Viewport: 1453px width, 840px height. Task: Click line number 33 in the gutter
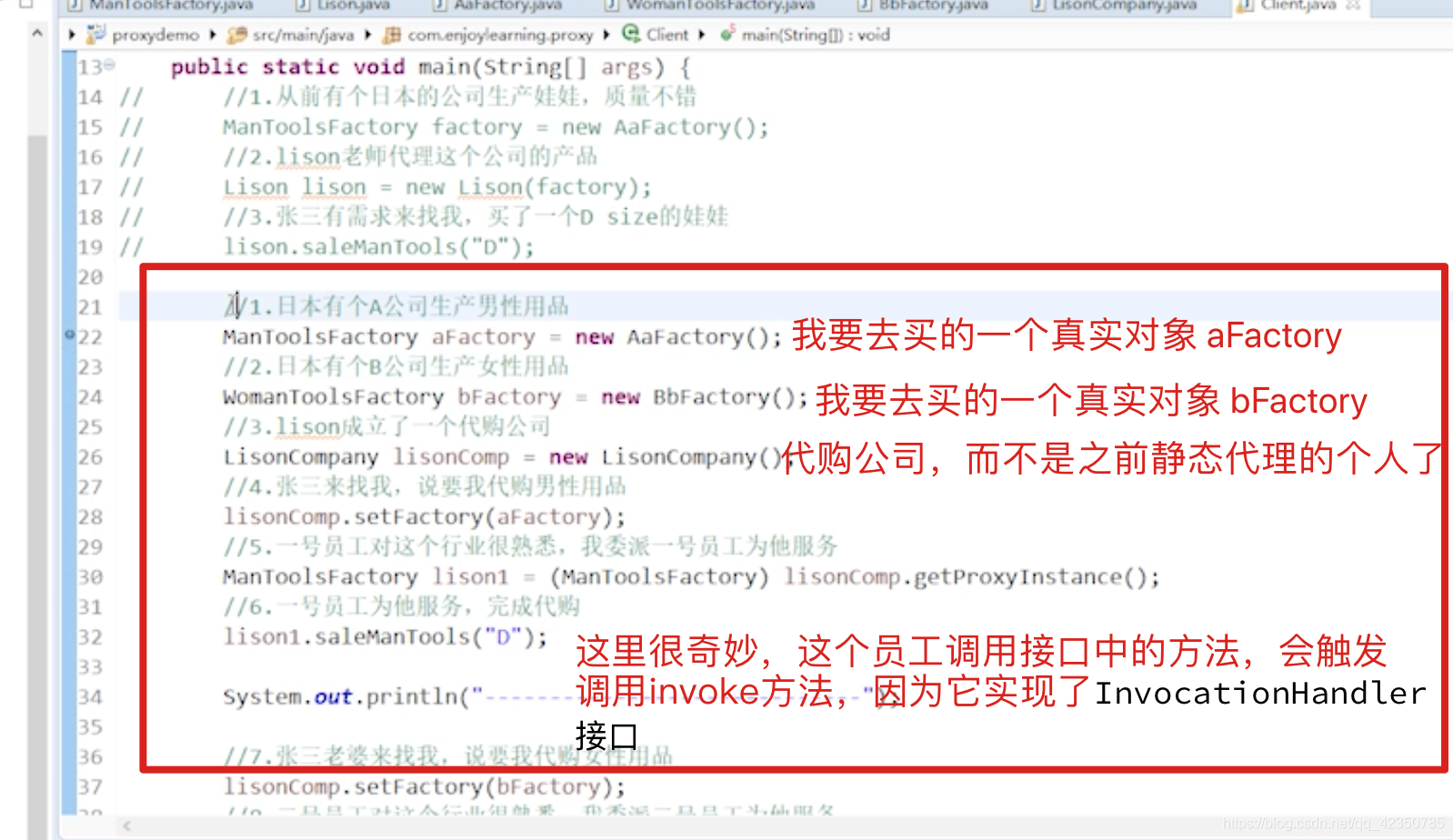click(90, 667)
